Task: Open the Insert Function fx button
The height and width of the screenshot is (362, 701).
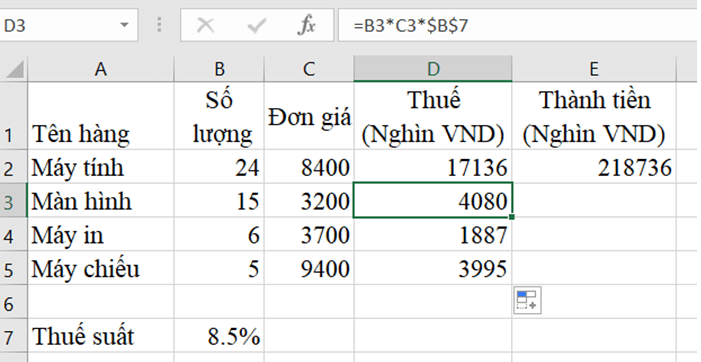Action: tap(307, 25)
